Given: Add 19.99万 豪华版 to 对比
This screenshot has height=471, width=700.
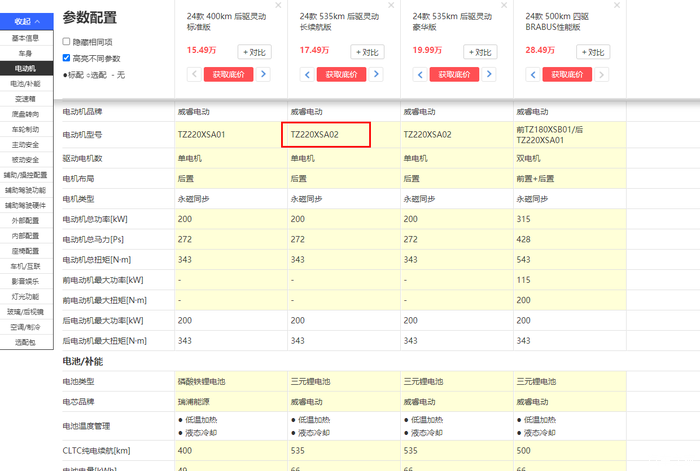Looking at the screenshot, I should (x=480, y=51).
